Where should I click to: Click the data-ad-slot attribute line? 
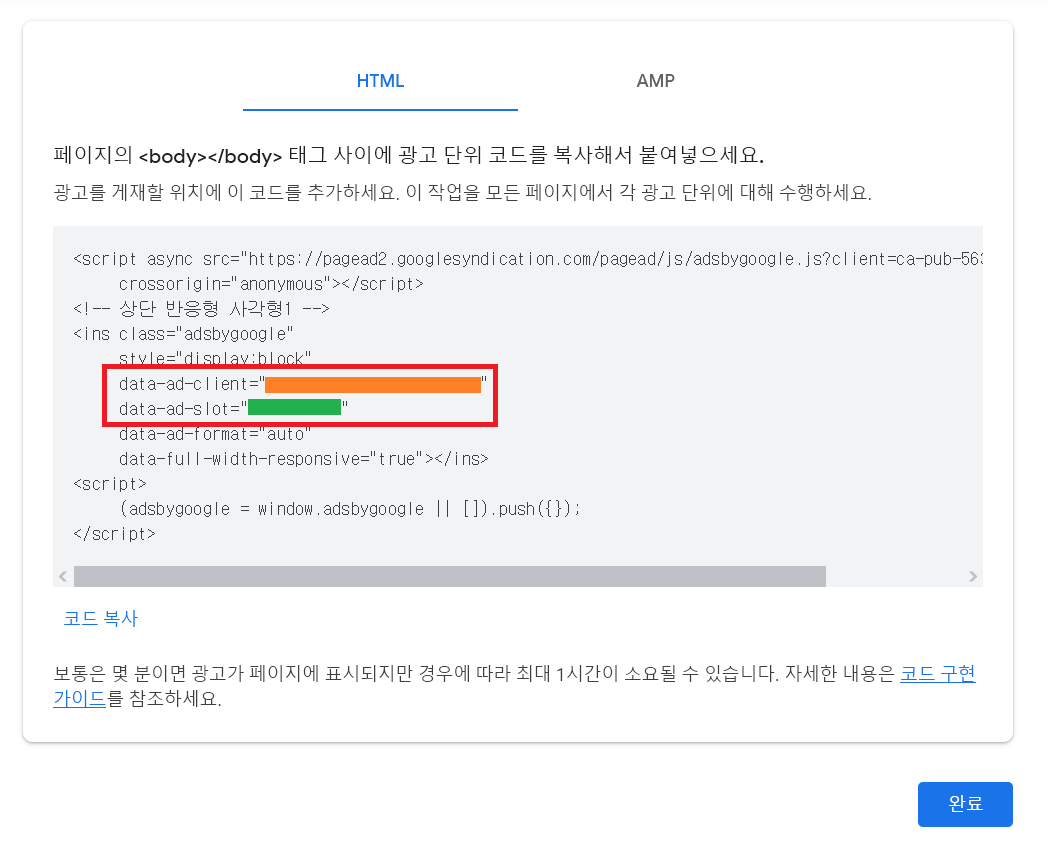click(233, 409)
